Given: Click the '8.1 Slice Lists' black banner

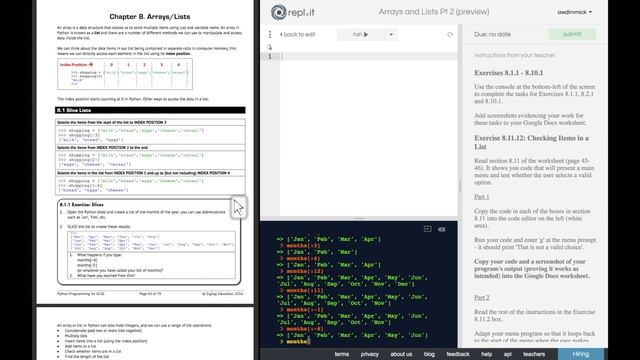Looking at the screenshot, I should coord(150,110).
